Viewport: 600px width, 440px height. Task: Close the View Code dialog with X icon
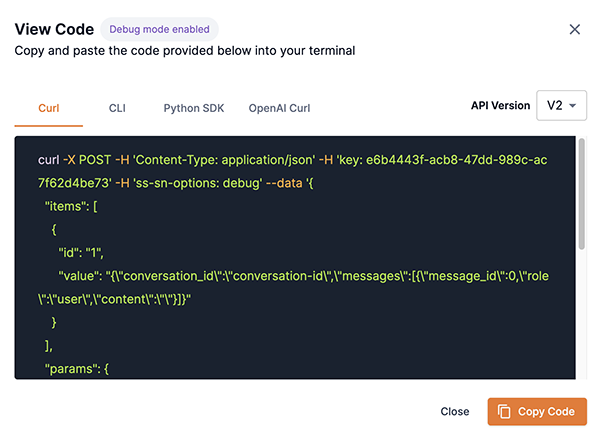click(x=575, y=30)
